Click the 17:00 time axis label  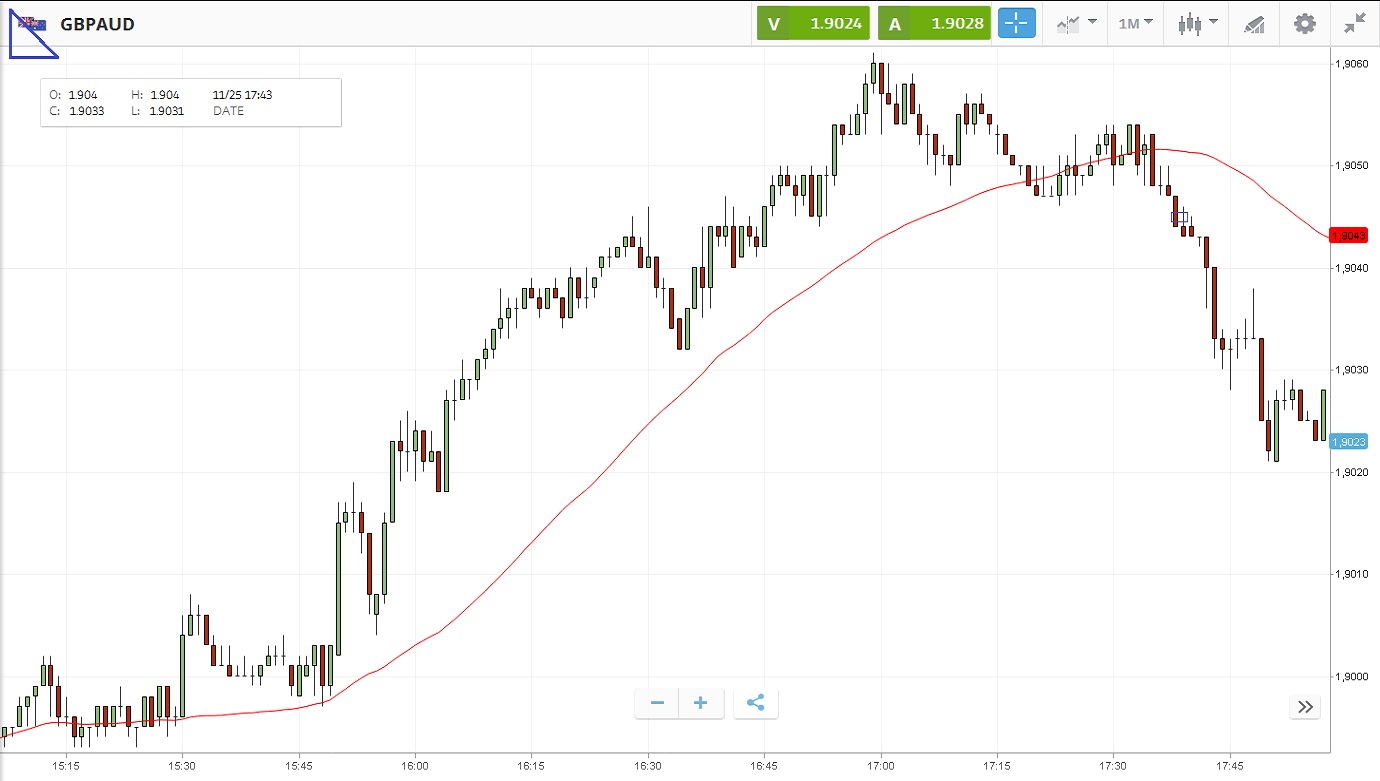pos(880,765)
